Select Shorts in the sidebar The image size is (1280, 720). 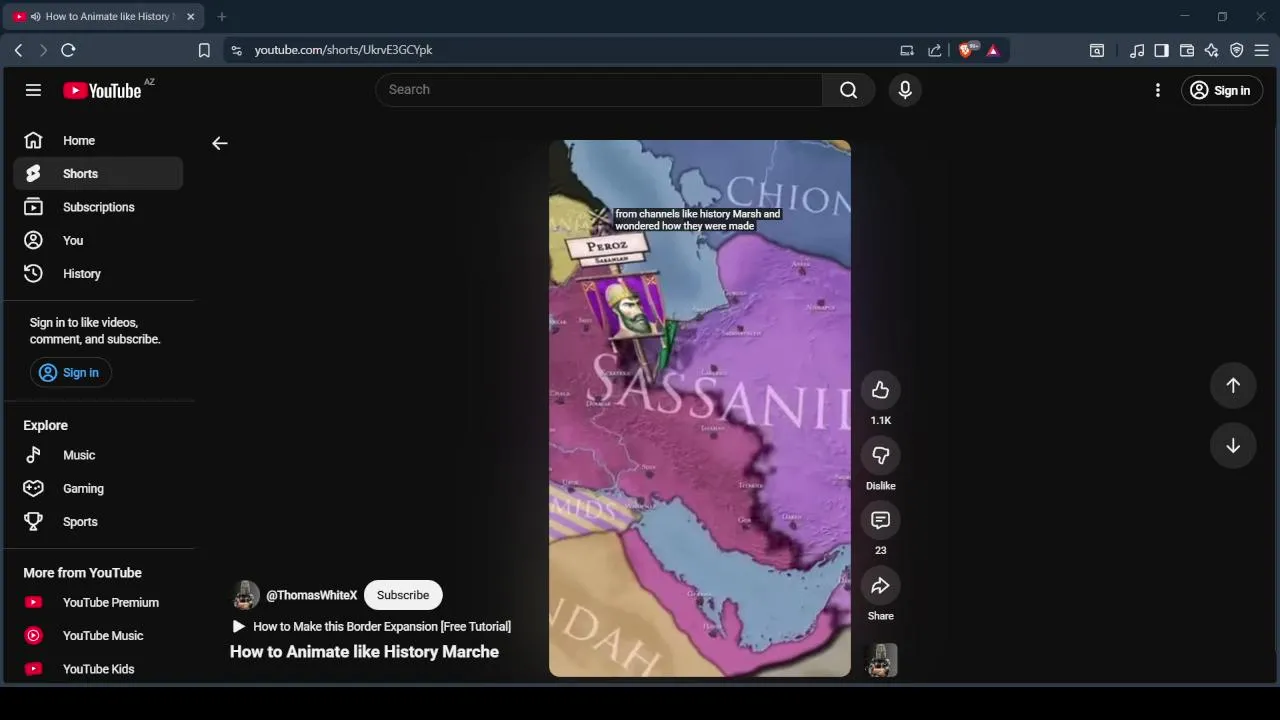tap(98, 174)
